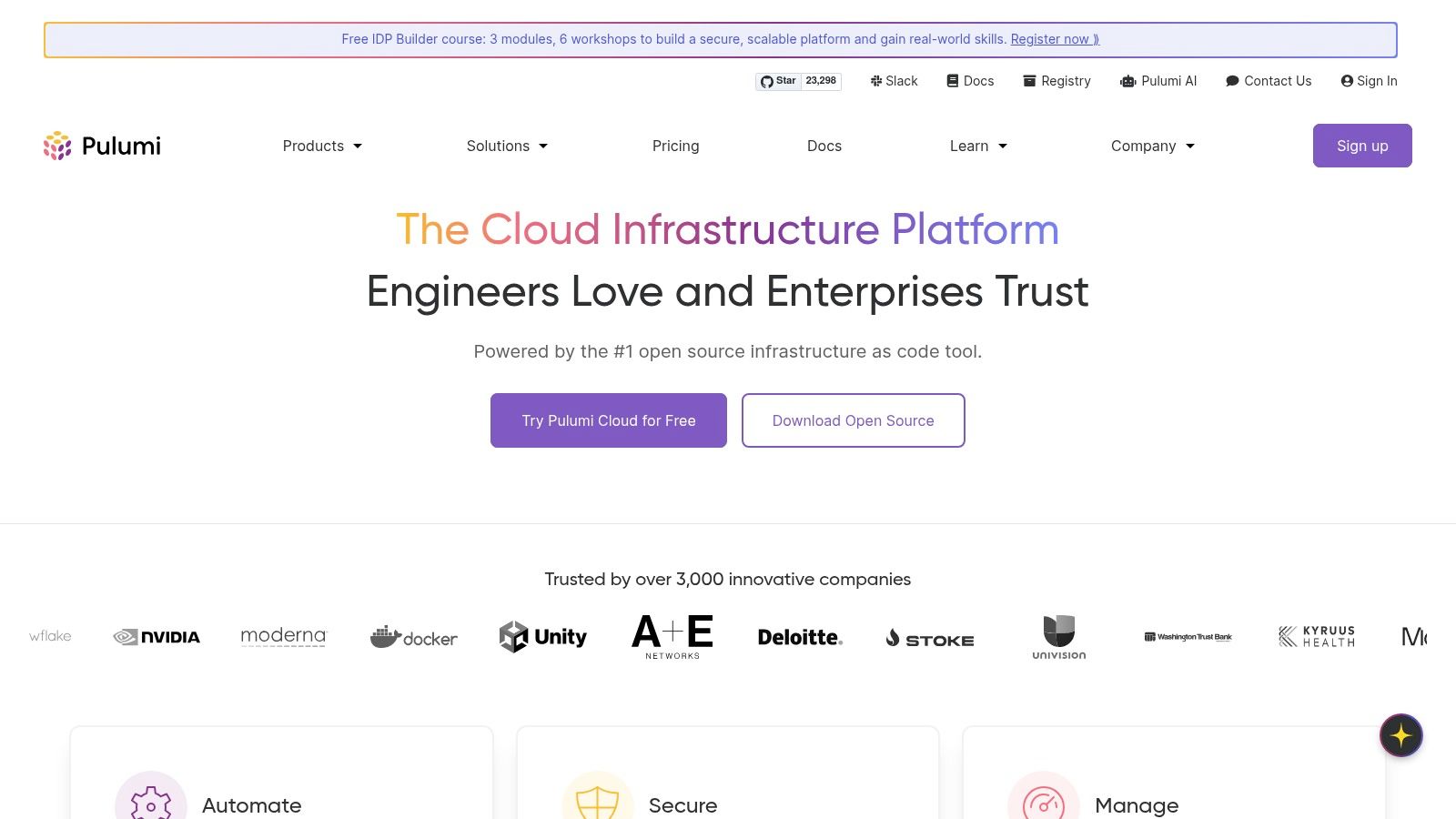Click the Unity logo
Viewport: 1456px width, 819px height.
click(x=543, y=637)
